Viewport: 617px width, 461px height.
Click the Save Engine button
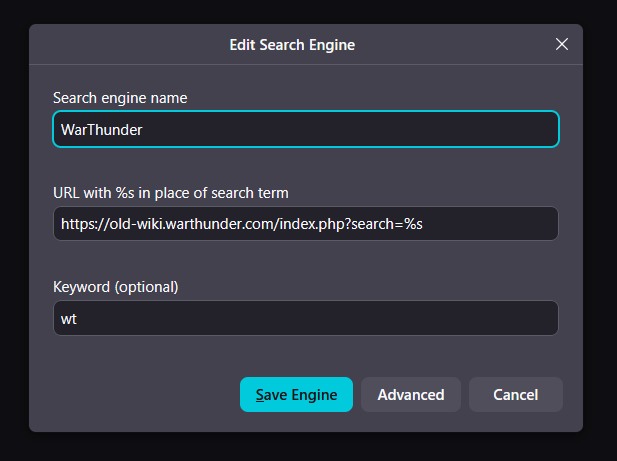(296, 394)
